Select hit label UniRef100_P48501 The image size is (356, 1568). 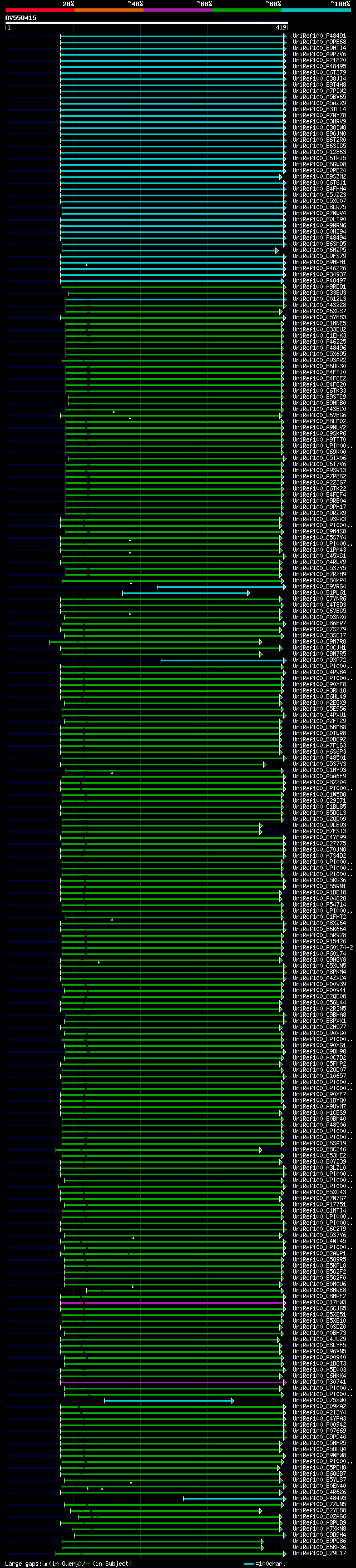tap(319, 758)
